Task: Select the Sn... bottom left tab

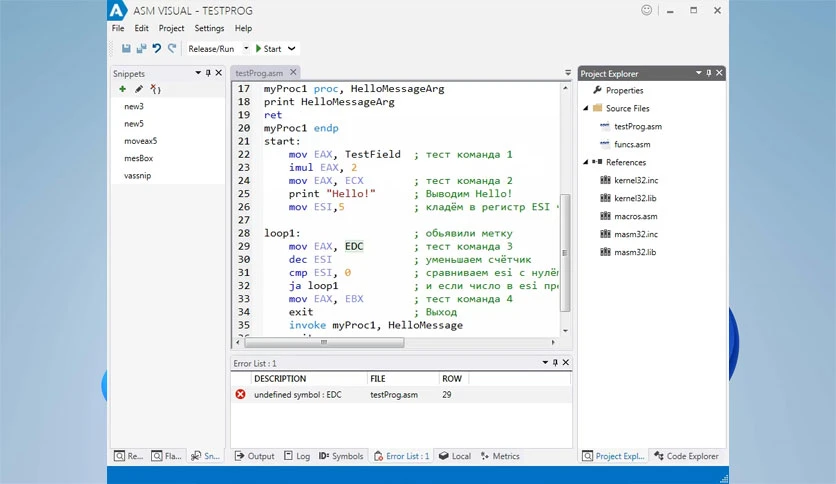Action: click(x=205, y=456)
